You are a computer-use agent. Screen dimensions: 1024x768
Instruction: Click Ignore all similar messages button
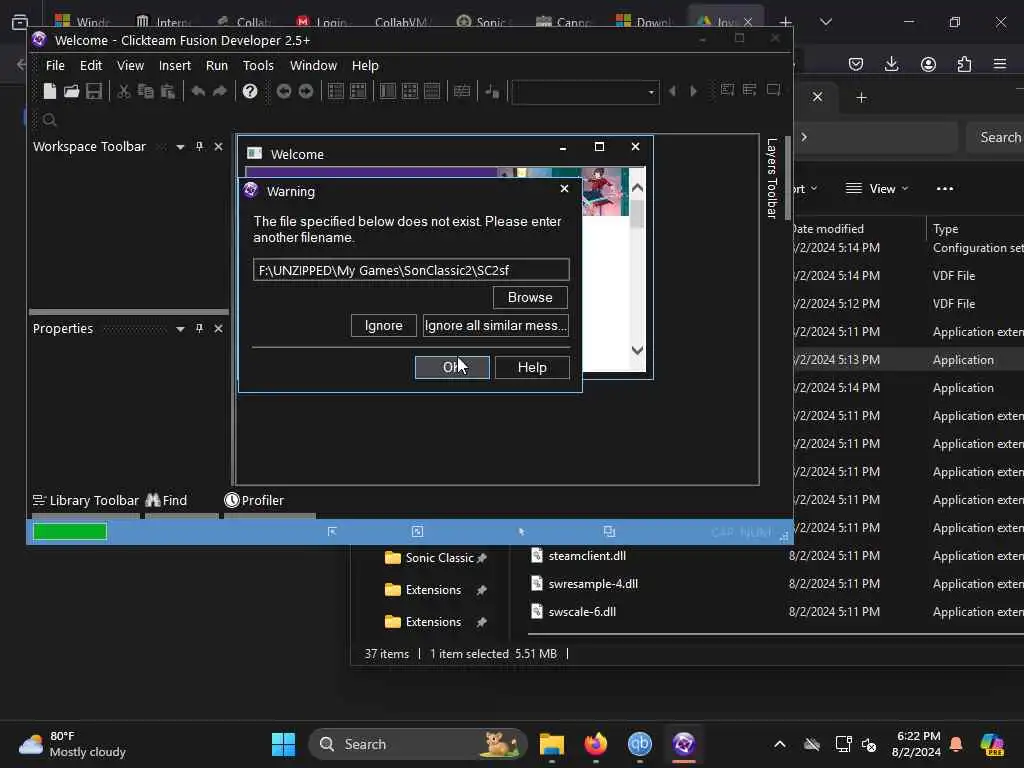(496, 325)
